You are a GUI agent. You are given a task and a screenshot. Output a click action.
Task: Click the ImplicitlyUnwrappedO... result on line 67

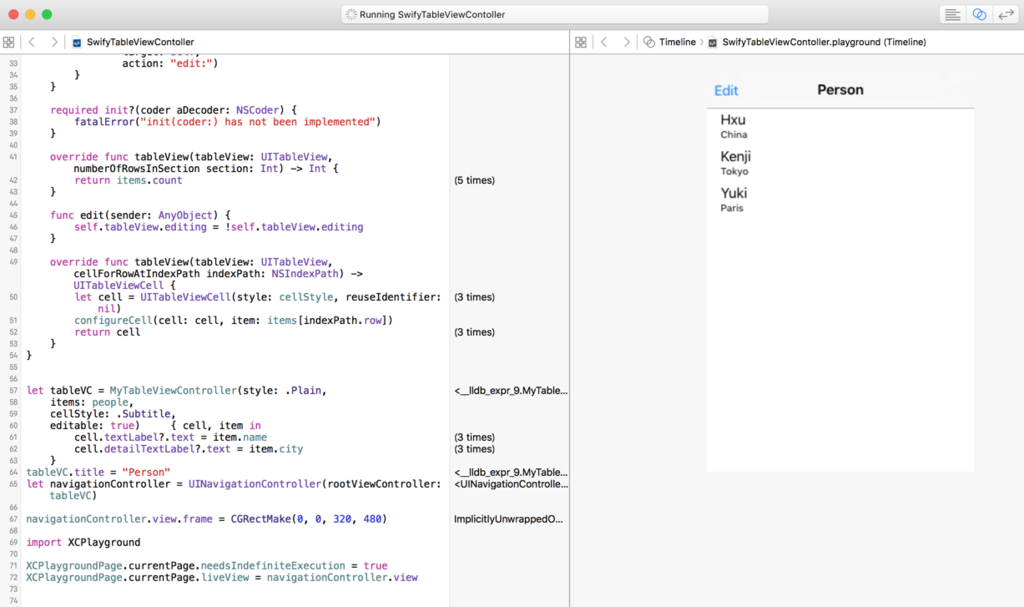tap(508, 519)
